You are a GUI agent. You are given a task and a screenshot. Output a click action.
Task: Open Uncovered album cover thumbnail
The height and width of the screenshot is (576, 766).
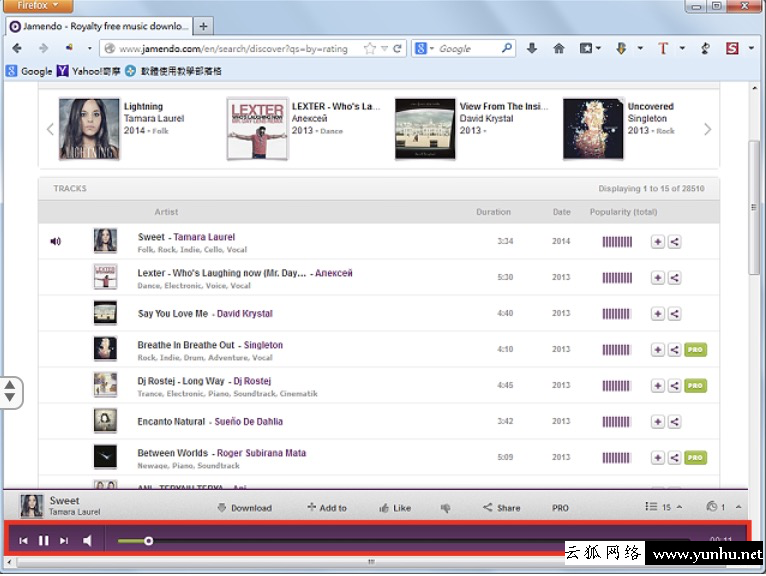coord(593,129)
